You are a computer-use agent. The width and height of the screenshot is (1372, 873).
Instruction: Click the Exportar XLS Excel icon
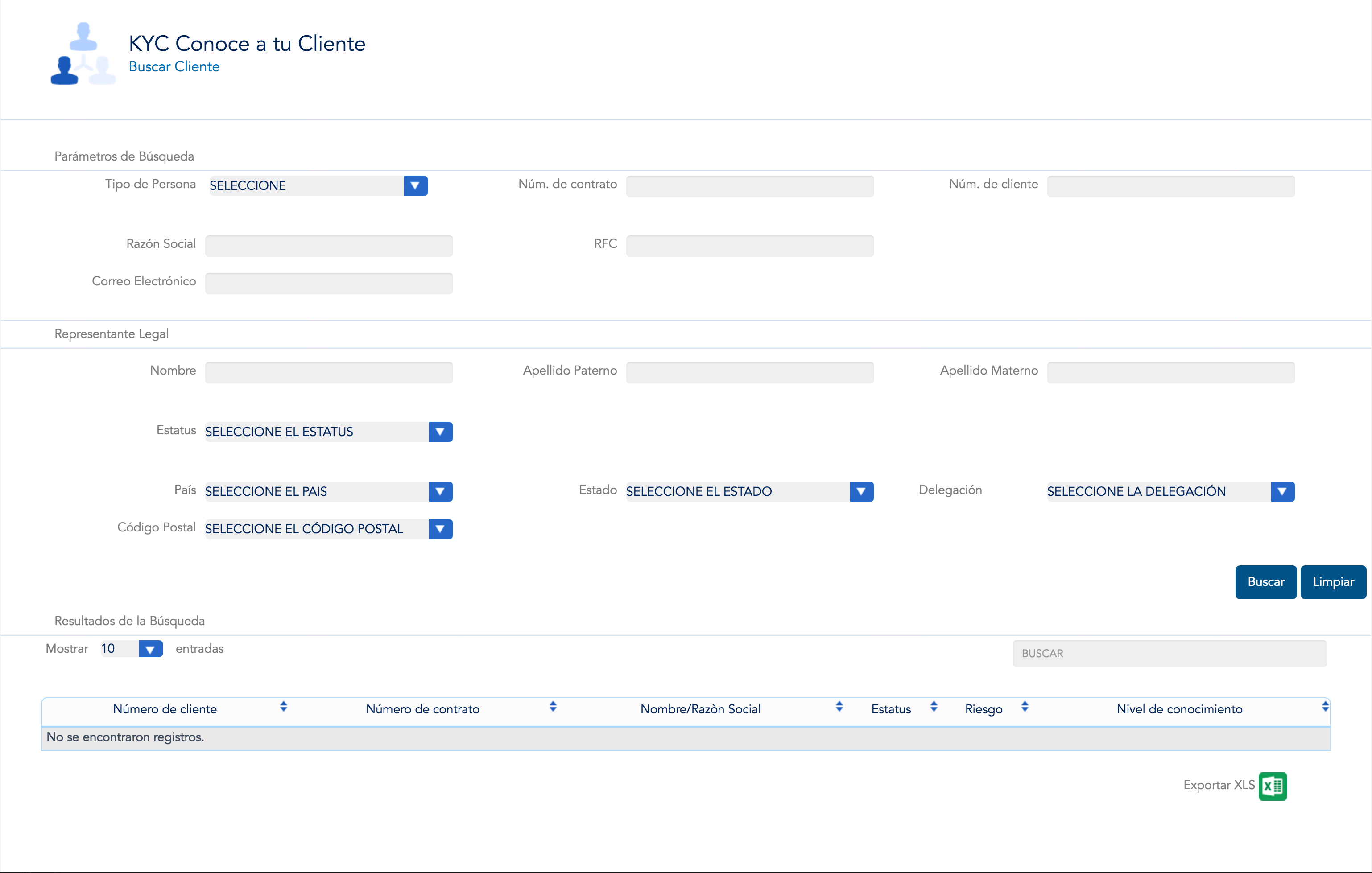(1272, 786)
